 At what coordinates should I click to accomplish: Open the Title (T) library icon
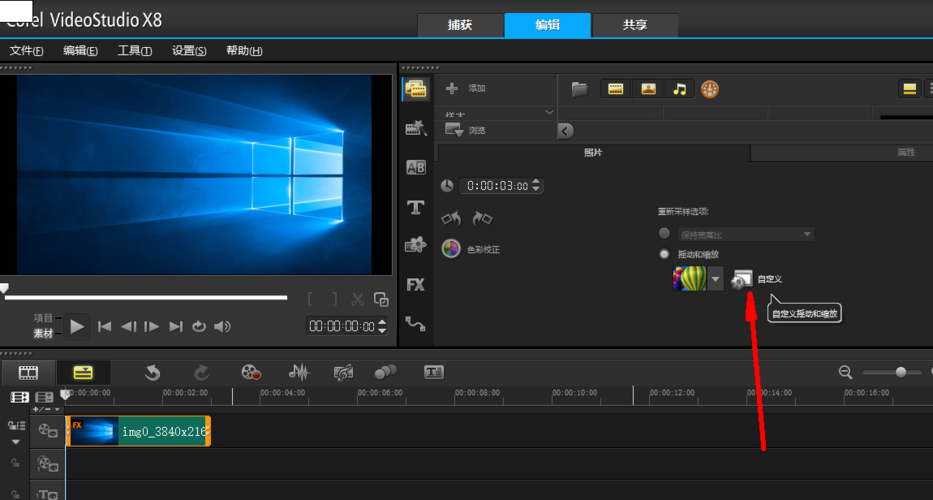click(x=415, y=207)
